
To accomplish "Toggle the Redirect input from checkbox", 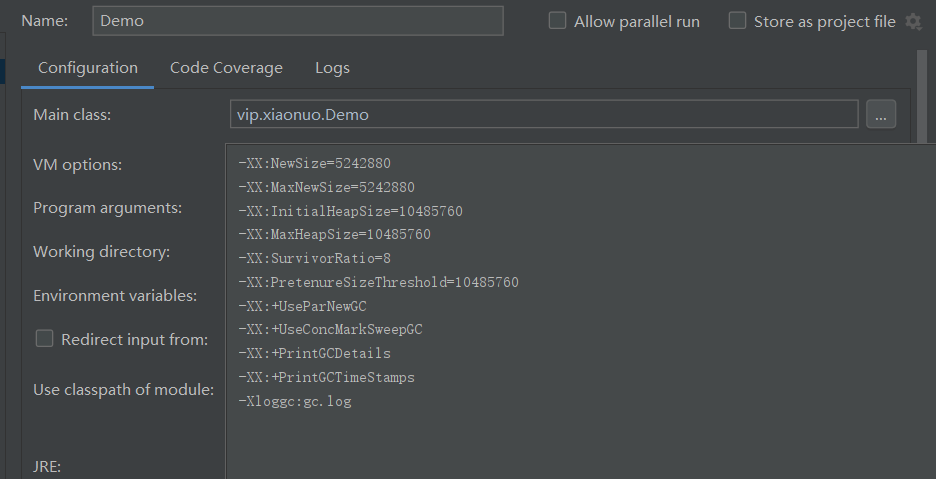I will click(x=44, y=339).
